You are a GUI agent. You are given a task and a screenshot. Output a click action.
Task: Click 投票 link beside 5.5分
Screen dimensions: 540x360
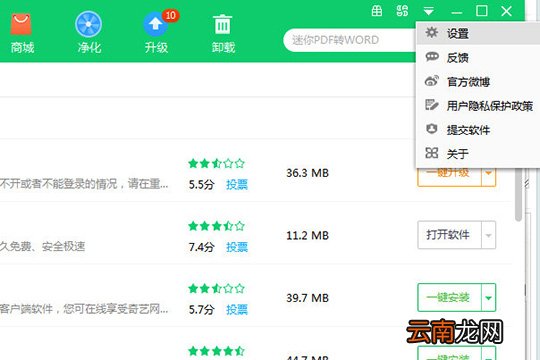pos(237,185)
